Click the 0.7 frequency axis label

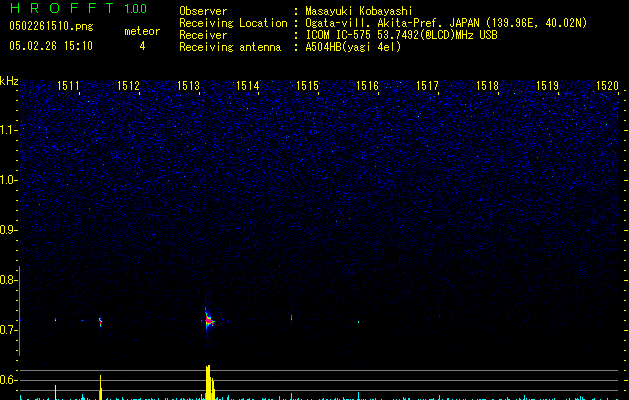[x=8, y=330]
